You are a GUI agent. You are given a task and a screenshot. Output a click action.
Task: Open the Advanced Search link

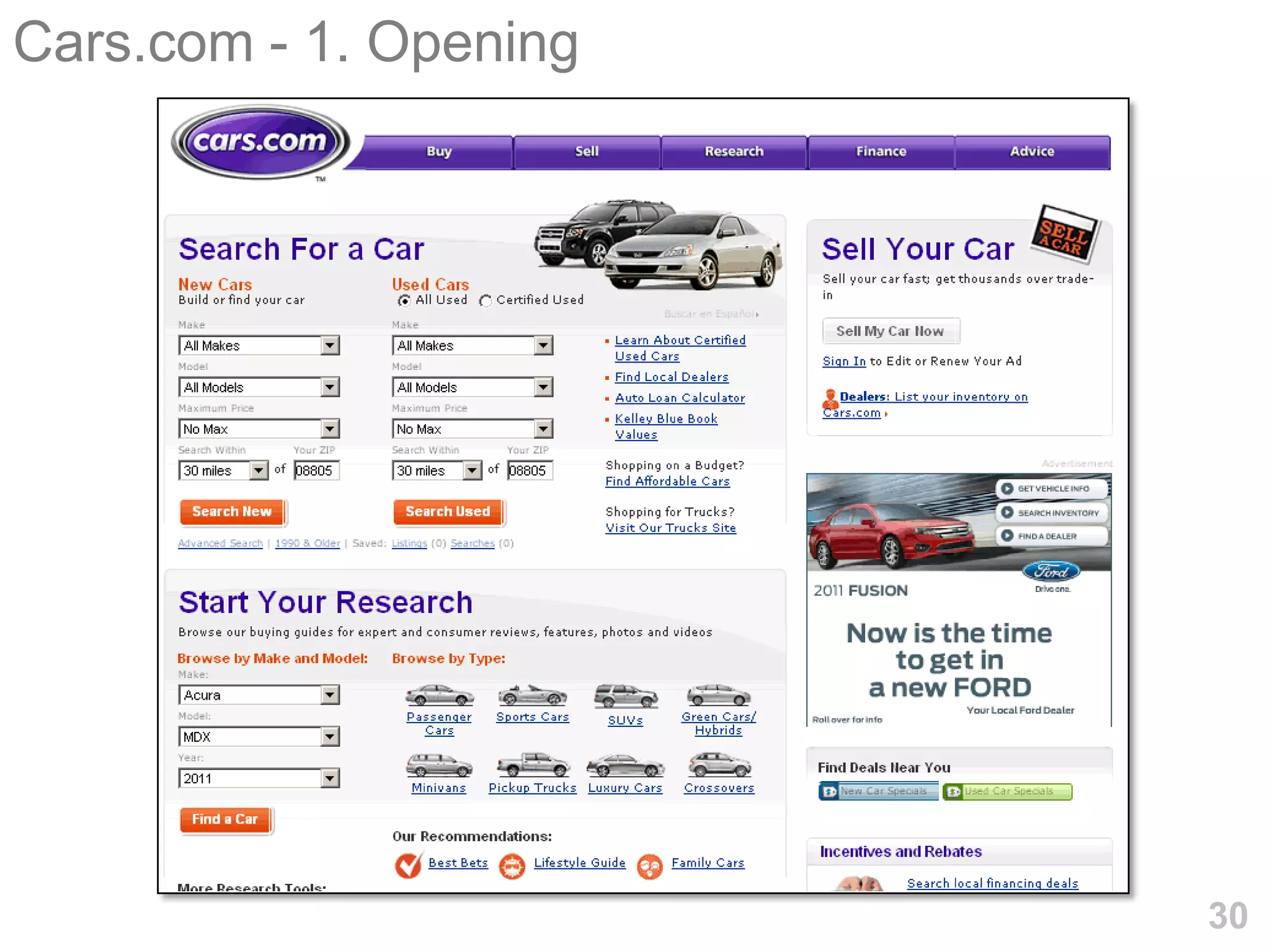(x=220, y=544)
